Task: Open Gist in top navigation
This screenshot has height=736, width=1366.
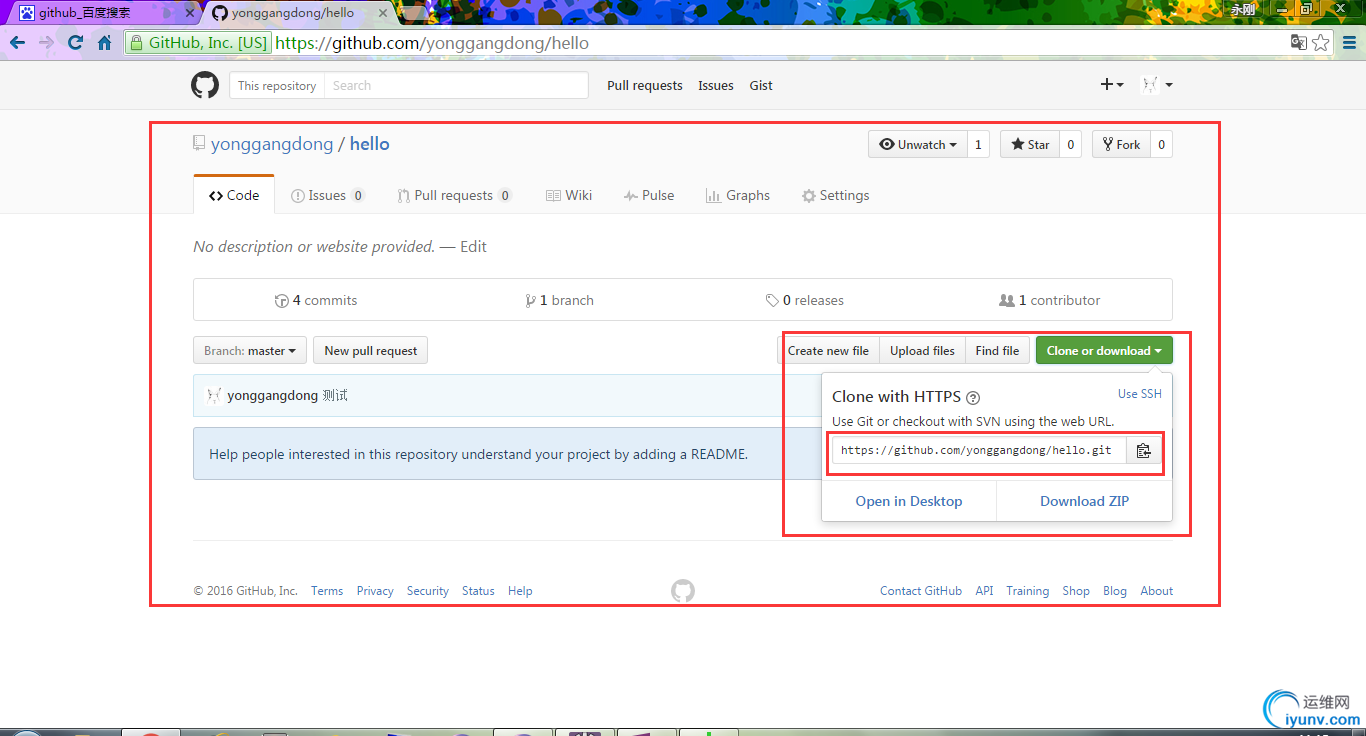Action: tap(761, 86)
